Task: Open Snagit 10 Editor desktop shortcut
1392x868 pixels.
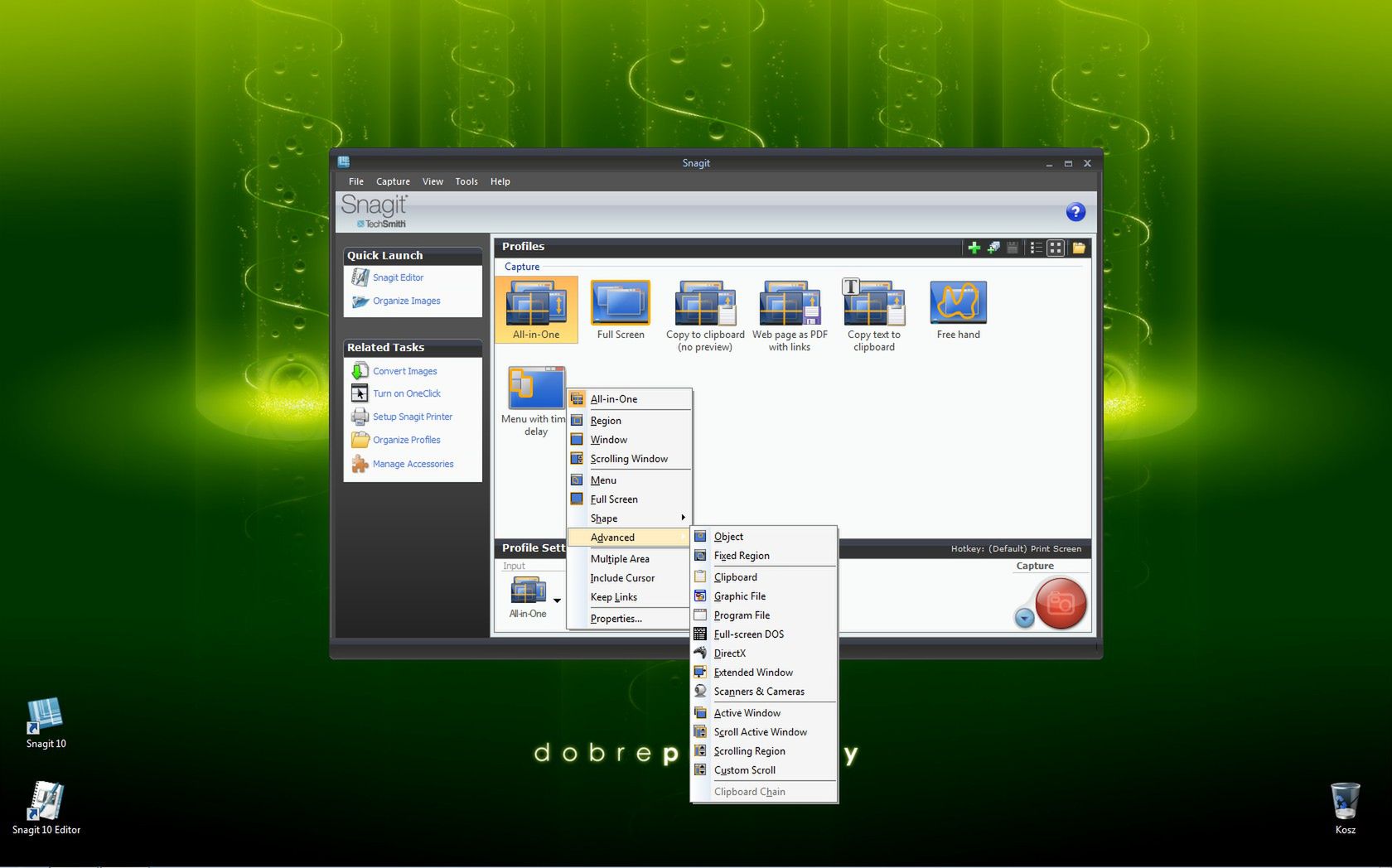Action: [46, 808]
